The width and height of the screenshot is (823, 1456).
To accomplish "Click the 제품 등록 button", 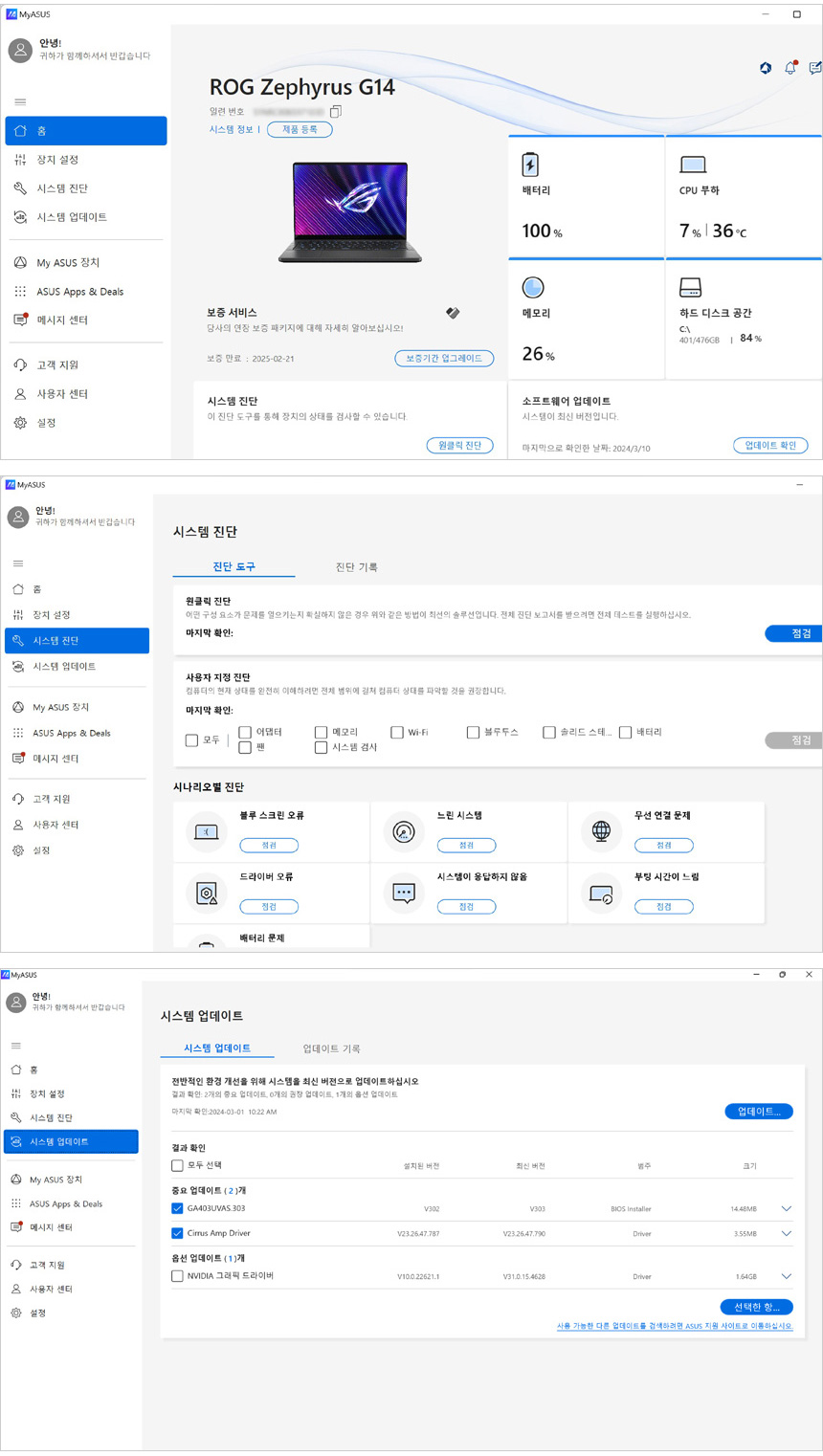I will (x=300, y=129).
